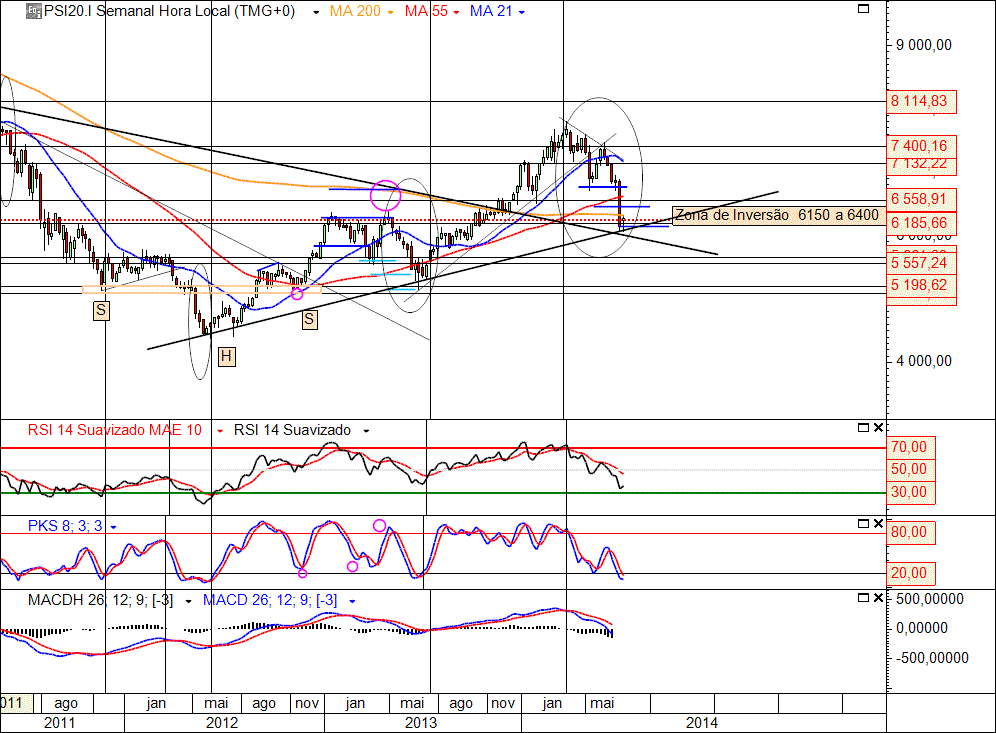Open the MA 200 indicator dropdown

[390, 13]
